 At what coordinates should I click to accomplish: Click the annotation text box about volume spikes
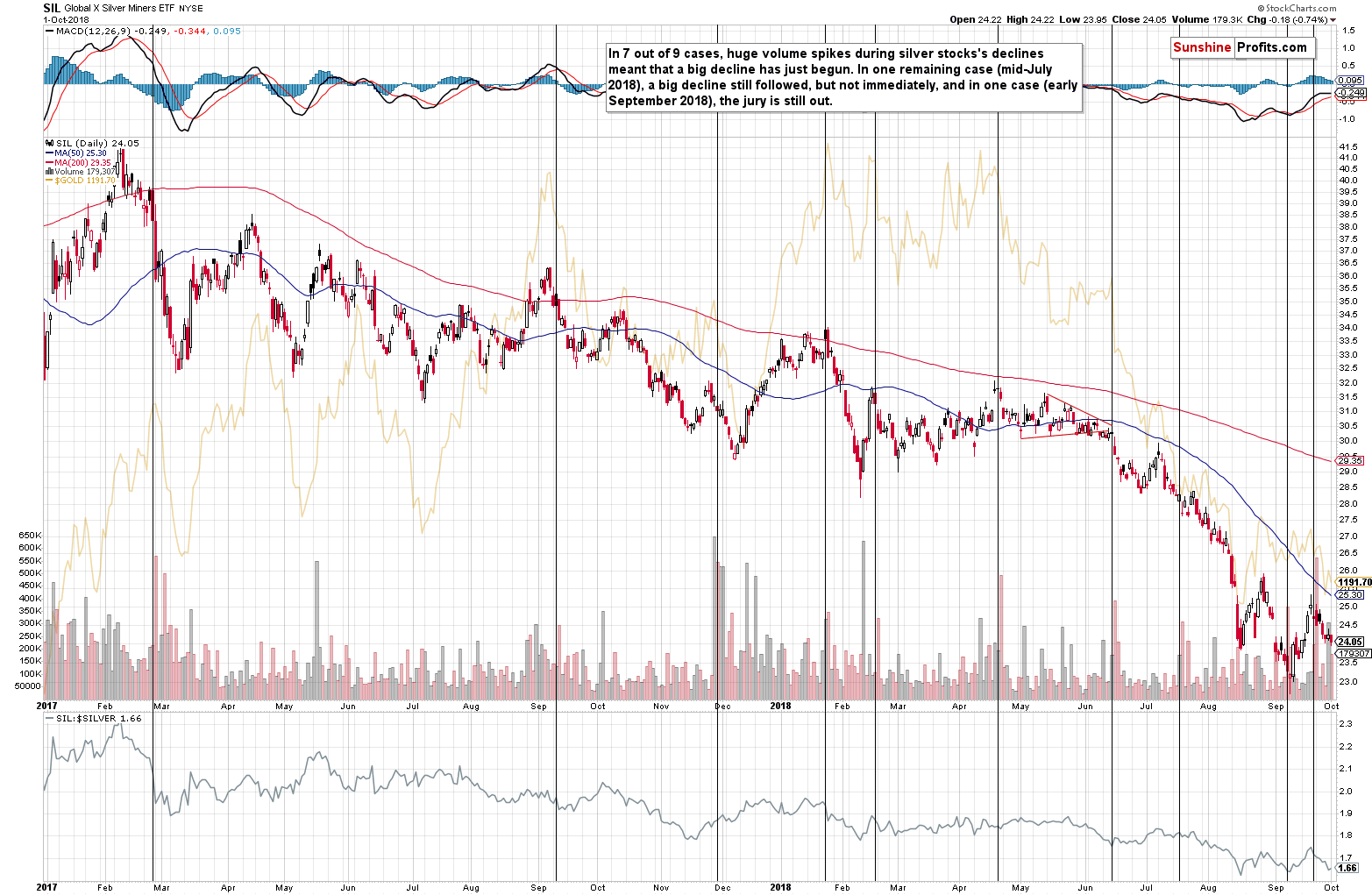(843, 76)
